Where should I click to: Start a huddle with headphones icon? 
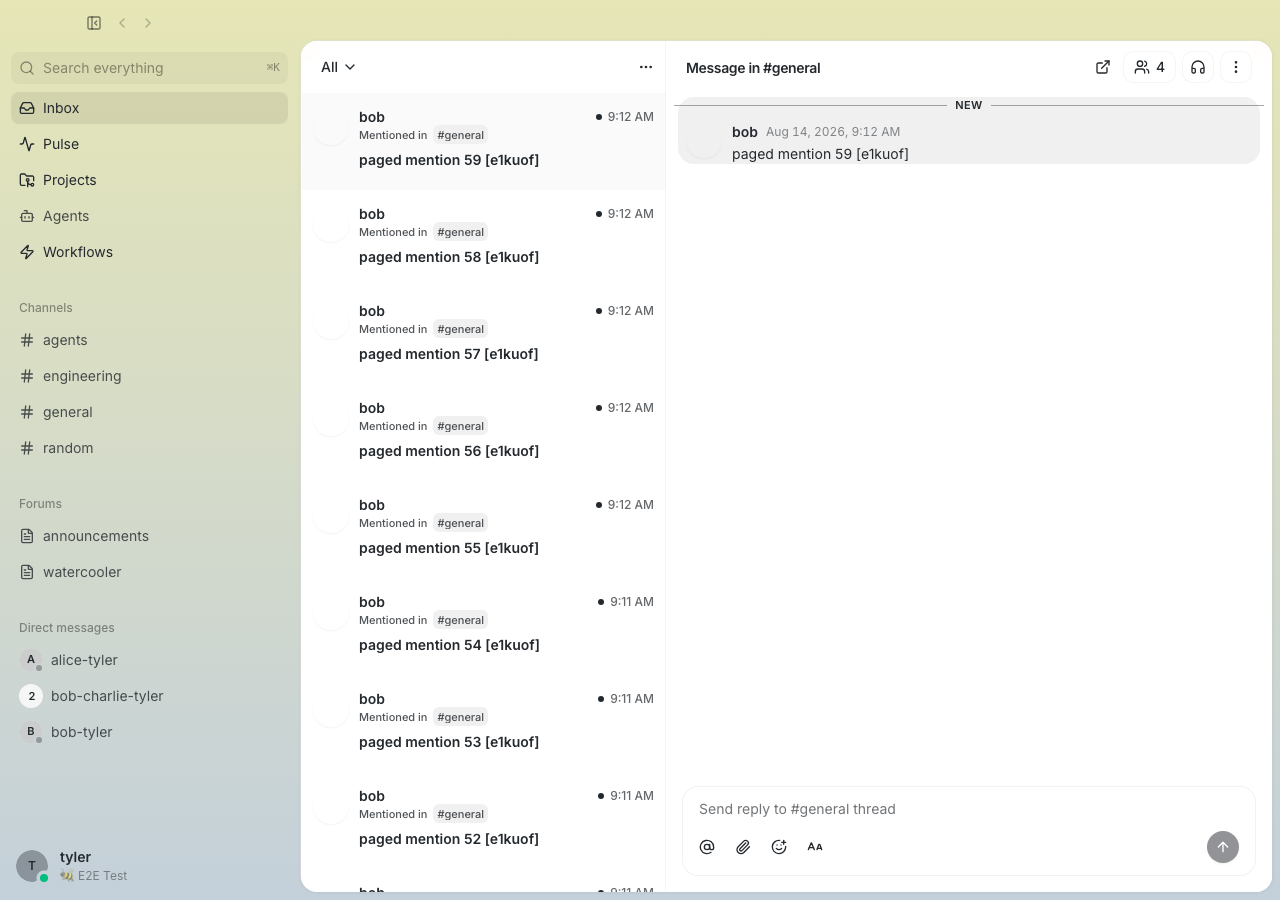[x=1198, y=67]
